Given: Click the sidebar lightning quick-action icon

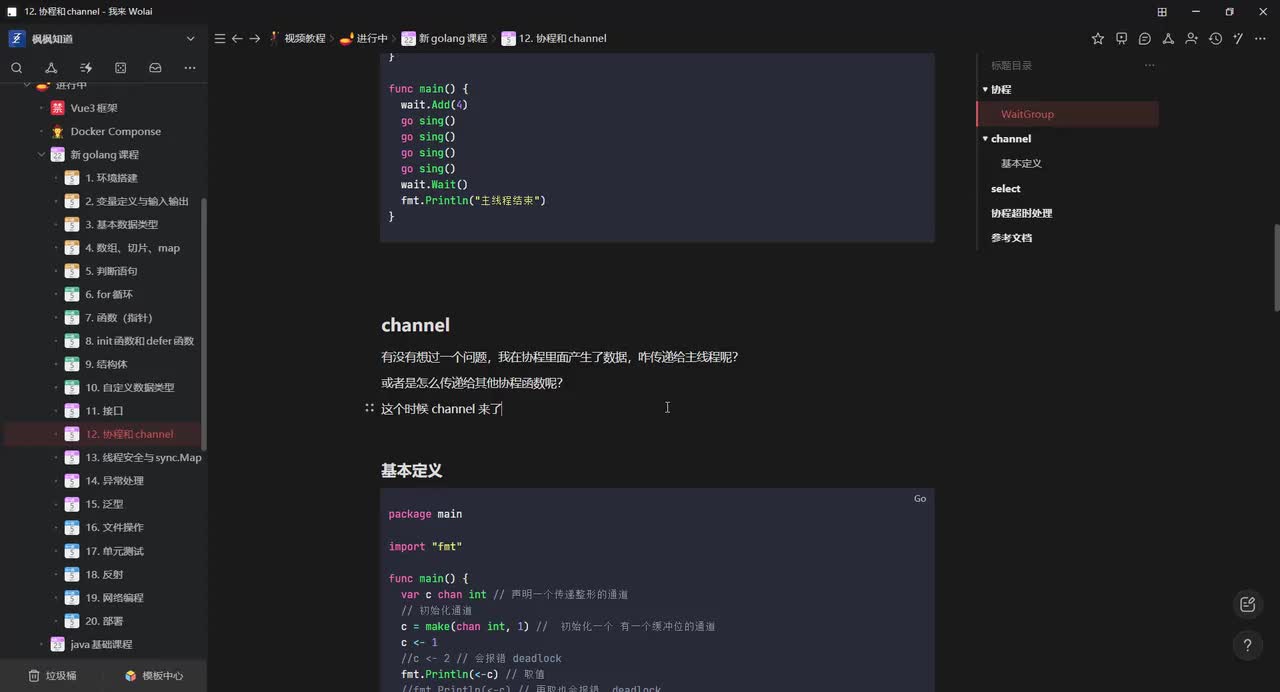Looking at the screenshot, I should [x=86, y=68].
